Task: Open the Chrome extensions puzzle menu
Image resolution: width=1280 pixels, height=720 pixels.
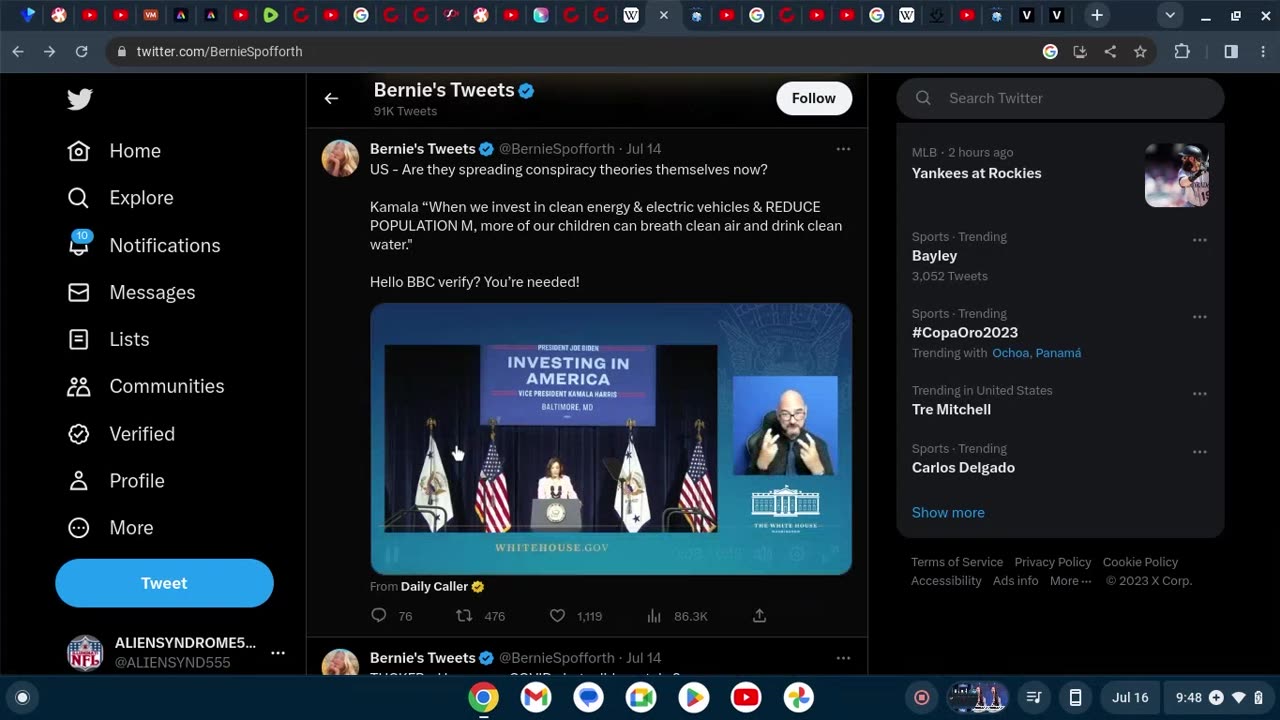Action: pyautogui.click(x=1182, y=51)
